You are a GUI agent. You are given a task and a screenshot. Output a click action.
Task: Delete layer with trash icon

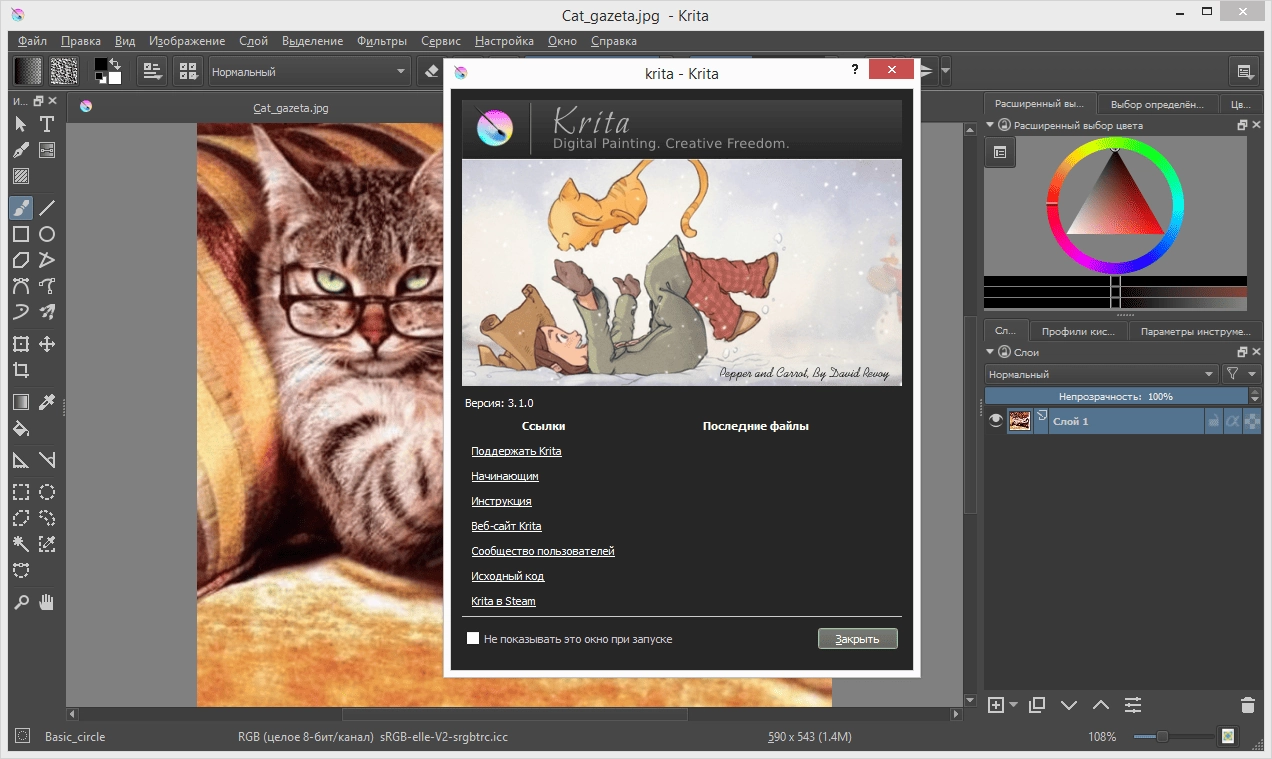[x=1247, y=705]
